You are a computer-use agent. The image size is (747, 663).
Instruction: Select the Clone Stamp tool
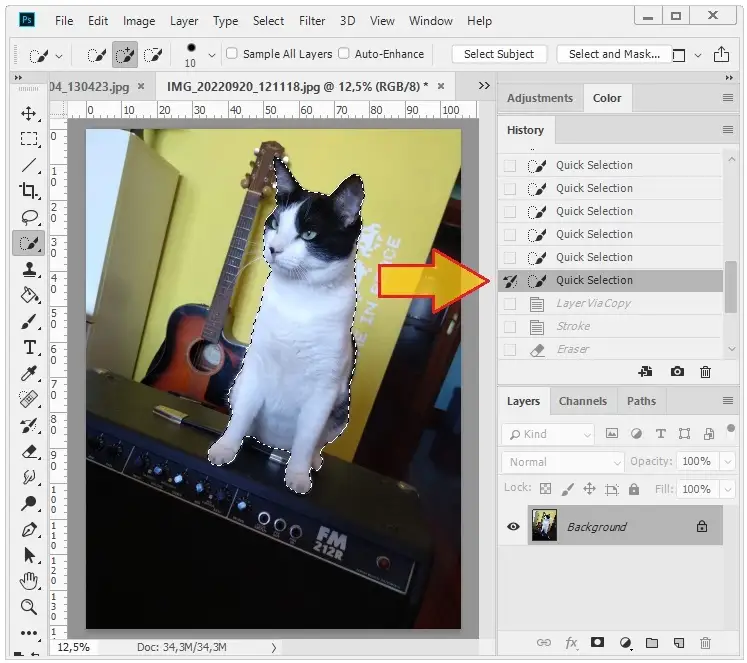click(29, 269)
